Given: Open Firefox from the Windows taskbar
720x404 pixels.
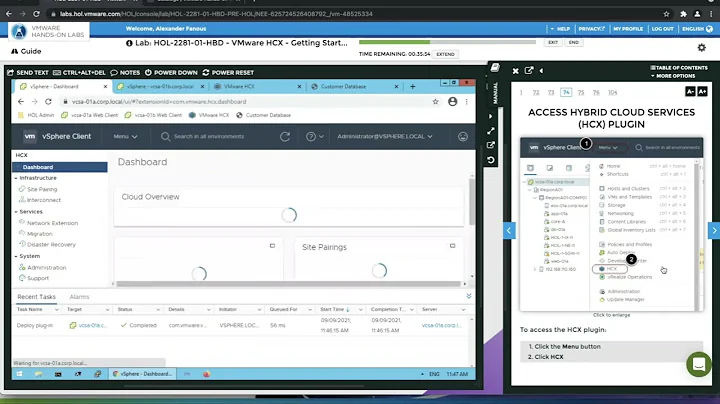Looking at the screenshot, I should pyautogui.click(x=206, y=374).
